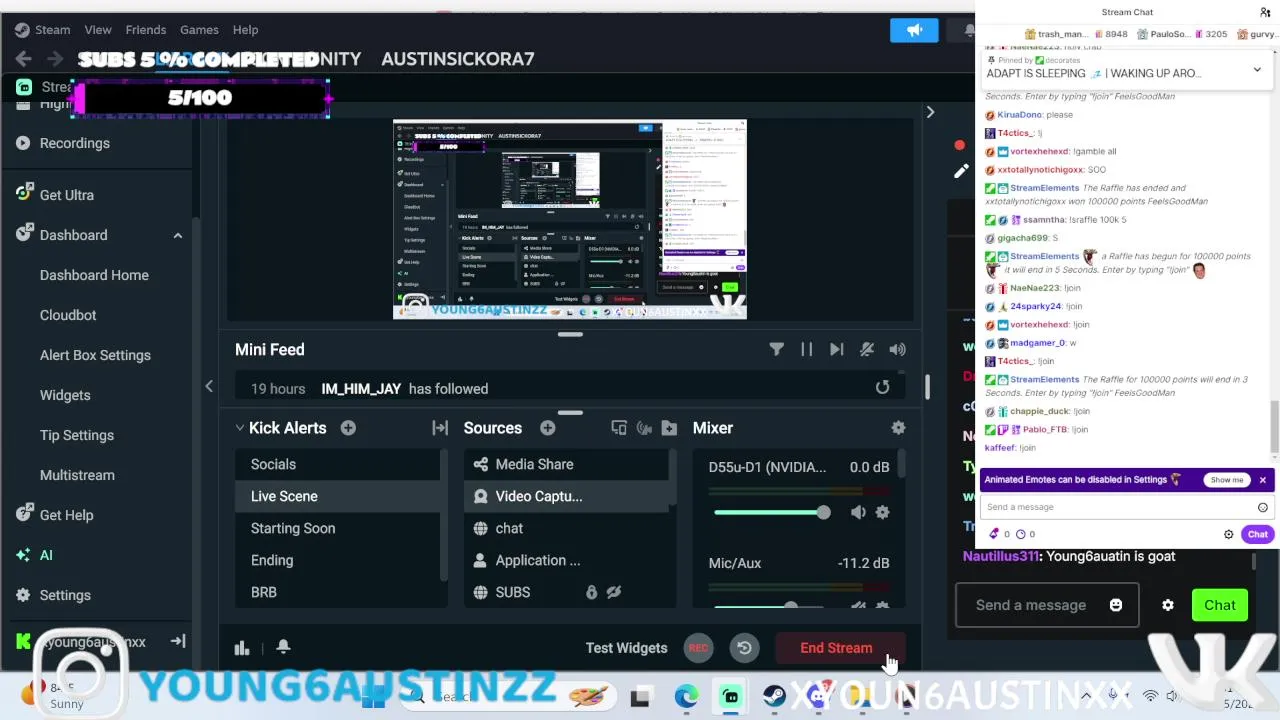Viewport: 1280px width, 720px height.
Task: Open Get Help in sidebar
Action: pos(66,515)
